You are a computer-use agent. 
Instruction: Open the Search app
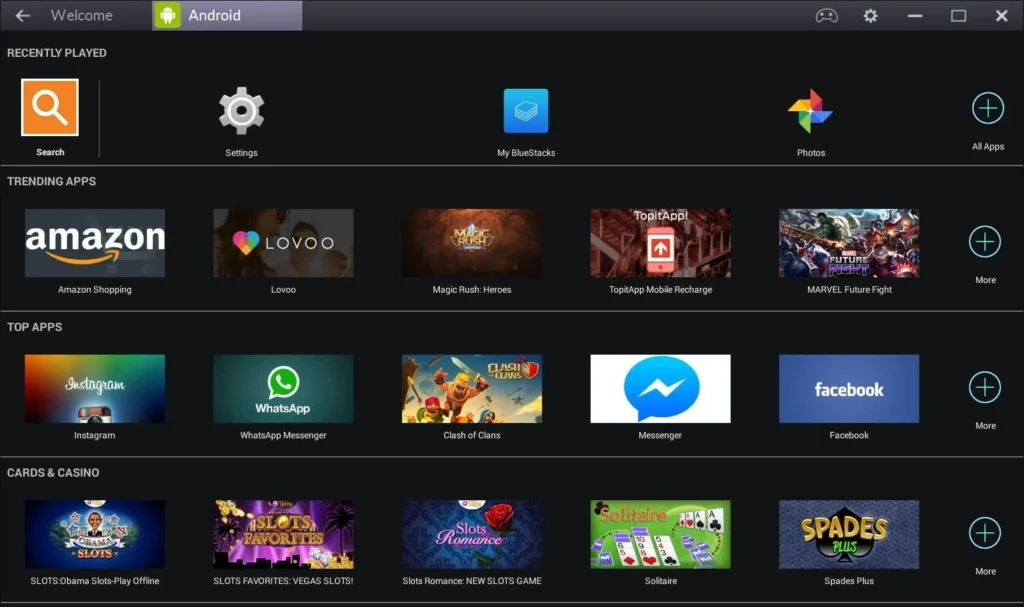point(50,110)
